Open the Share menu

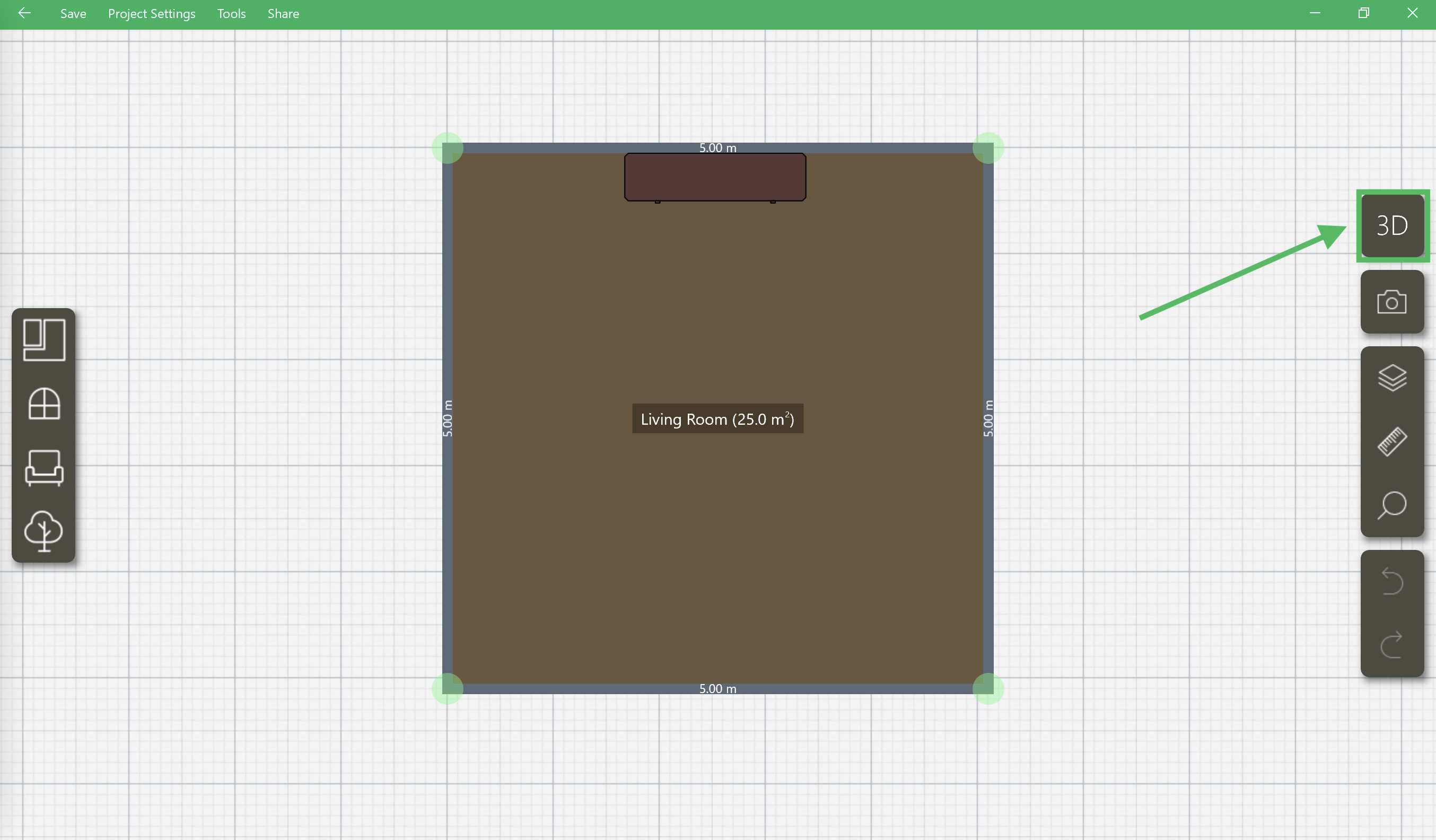coord(283,14)
